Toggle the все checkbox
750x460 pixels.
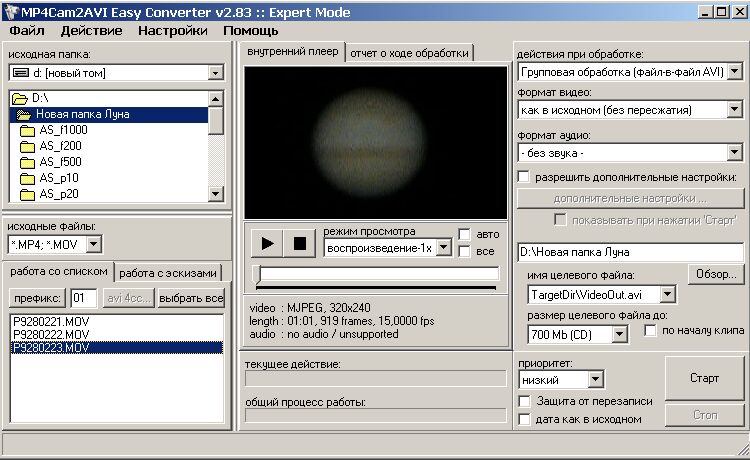[x=464, y=251]
